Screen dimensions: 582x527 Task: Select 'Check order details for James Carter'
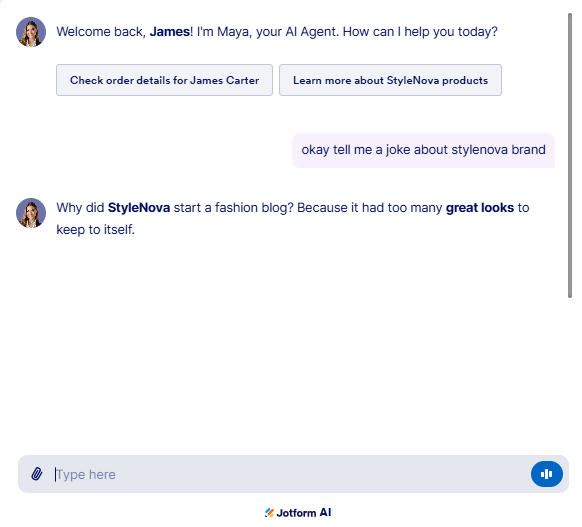[x=164, y=80]
